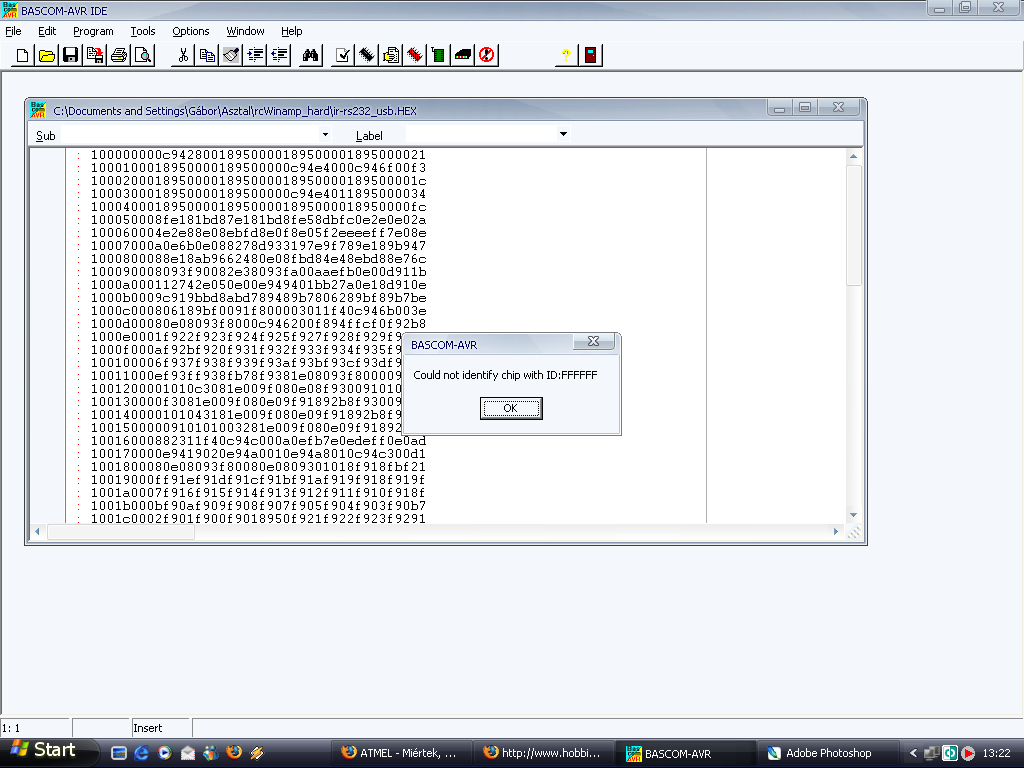Open a file with the folder icon
The image size is (1024, 768).
[46, 56]
